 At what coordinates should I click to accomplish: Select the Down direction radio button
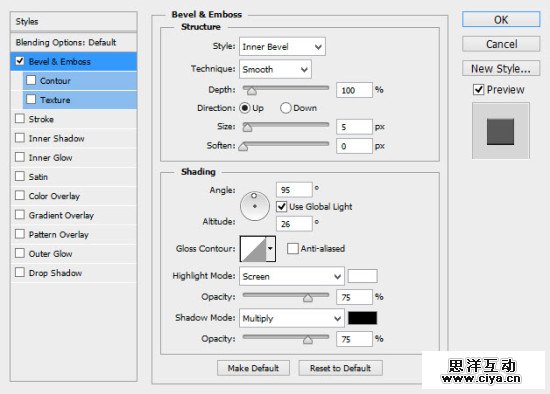[x=286, y=108]
